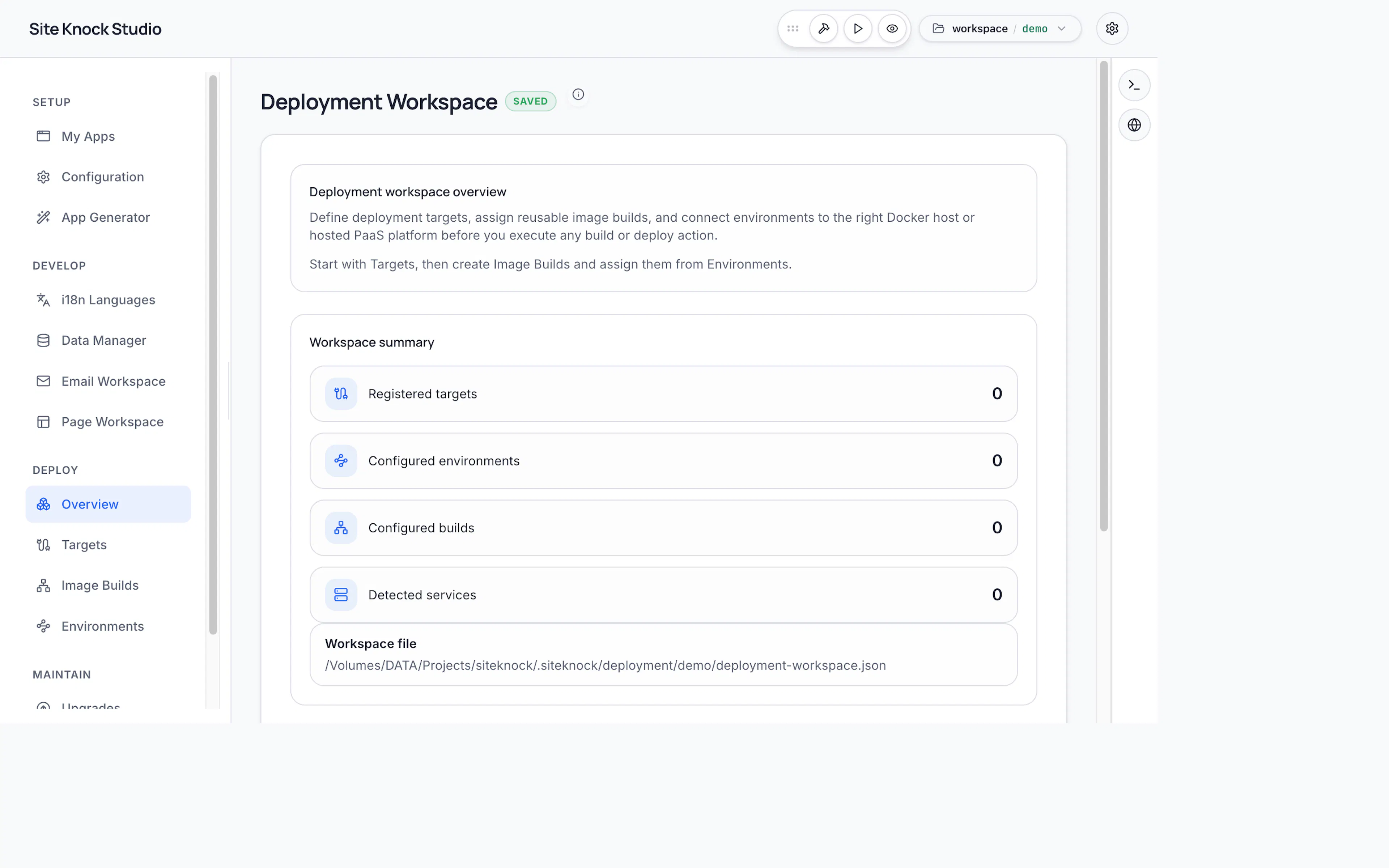The width and height of the screenshot is (1389, 868).
Task: Click the Workspace file label
Action: [371, 644]
